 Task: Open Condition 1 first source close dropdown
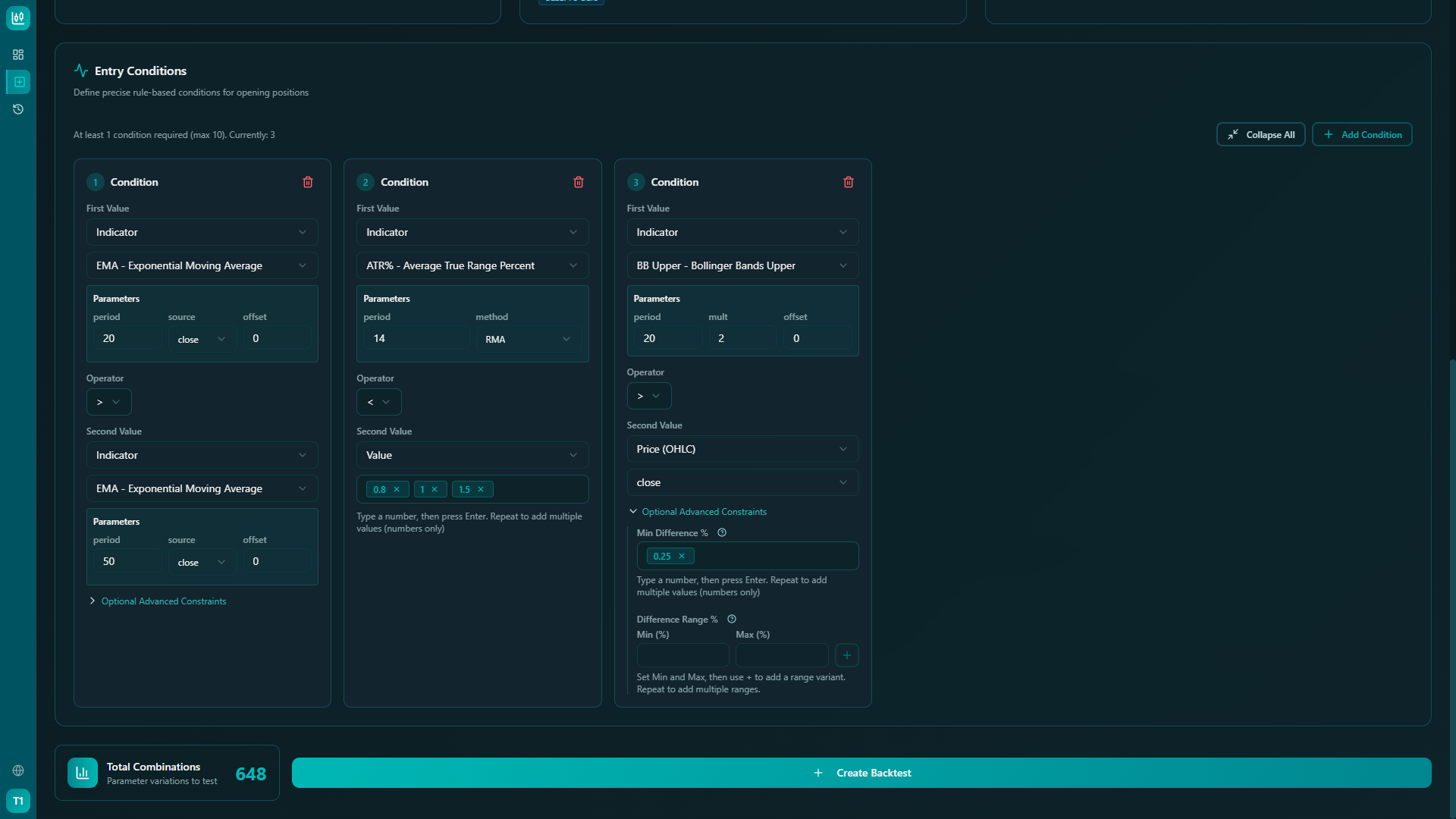(x=202, y=339)
